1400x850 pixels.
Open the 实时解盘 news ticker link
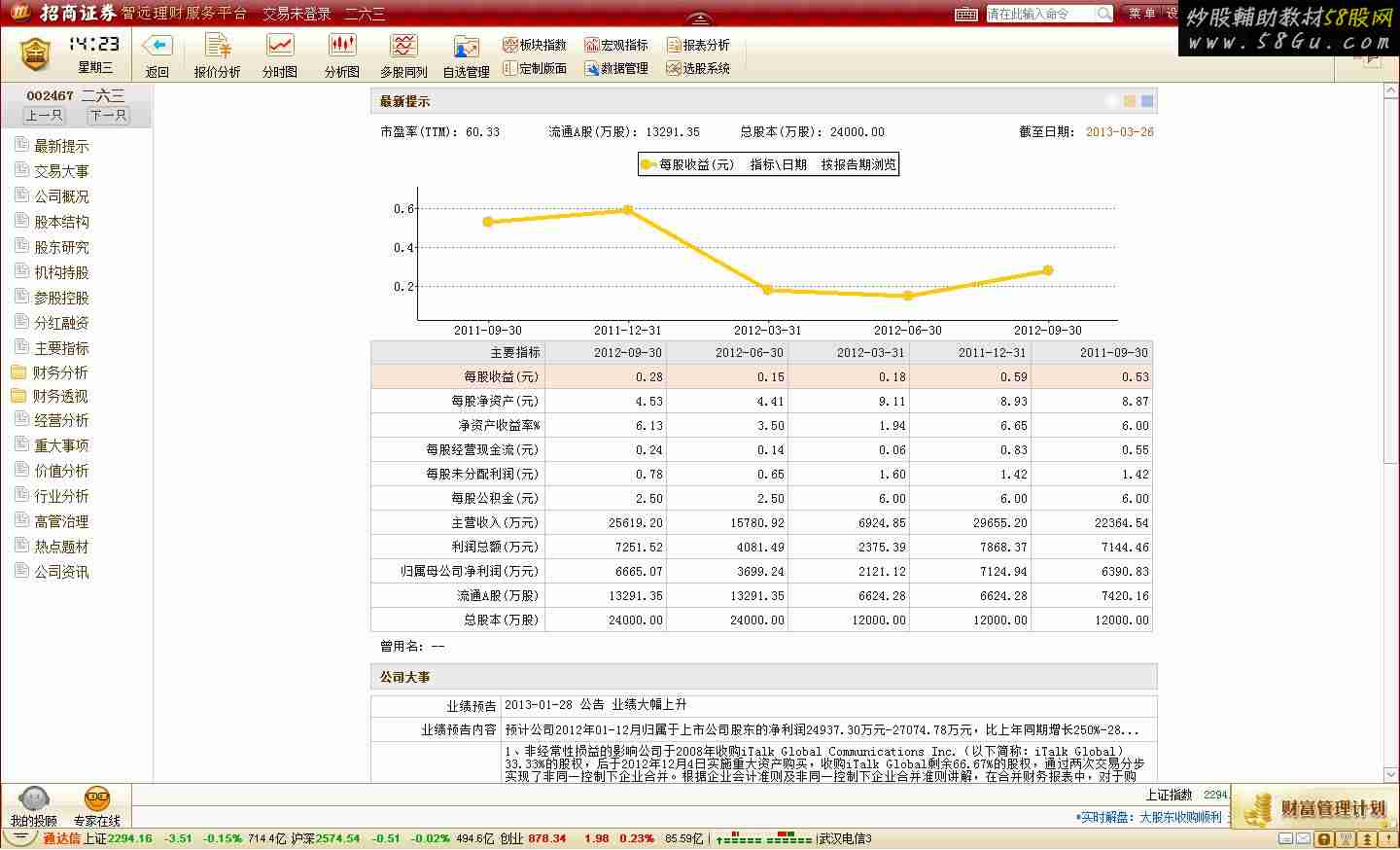click(x=1148, y=818)
